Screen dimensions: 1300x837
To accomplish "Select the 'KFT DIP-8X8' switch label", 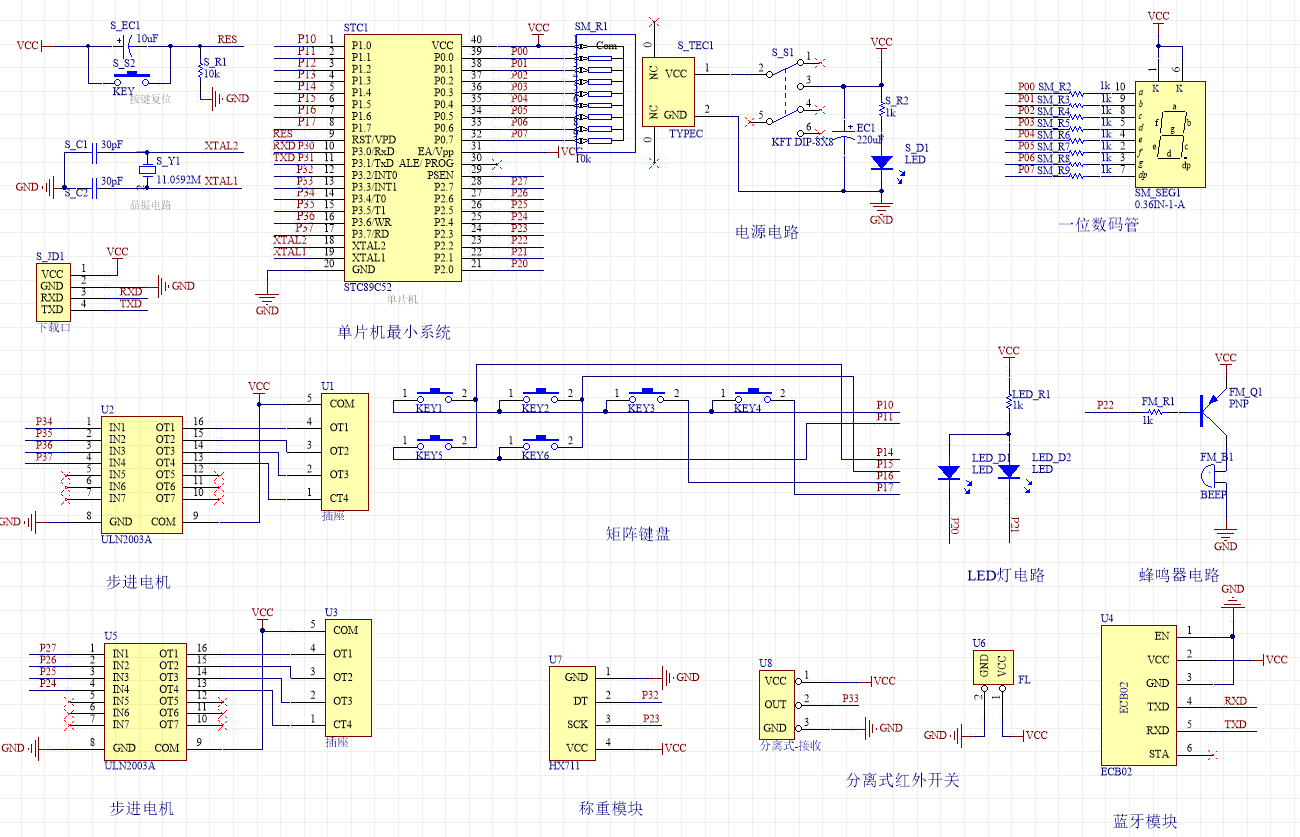I will 803,142.
